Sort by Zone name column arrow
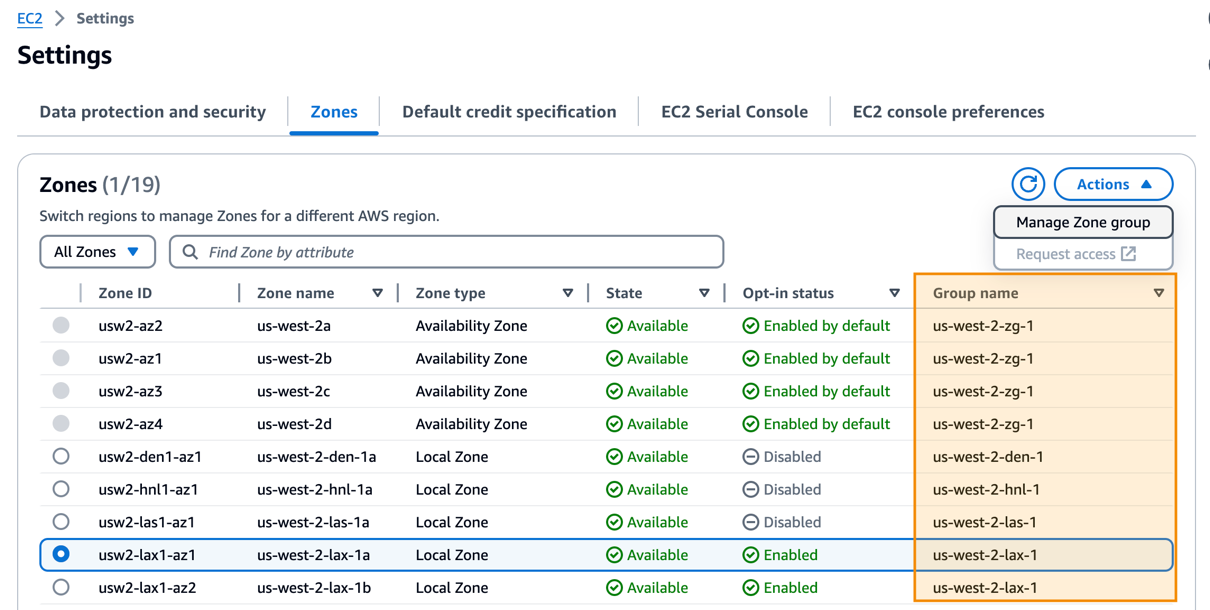Viewport: 1210px width, 610px height. point(377,293)
